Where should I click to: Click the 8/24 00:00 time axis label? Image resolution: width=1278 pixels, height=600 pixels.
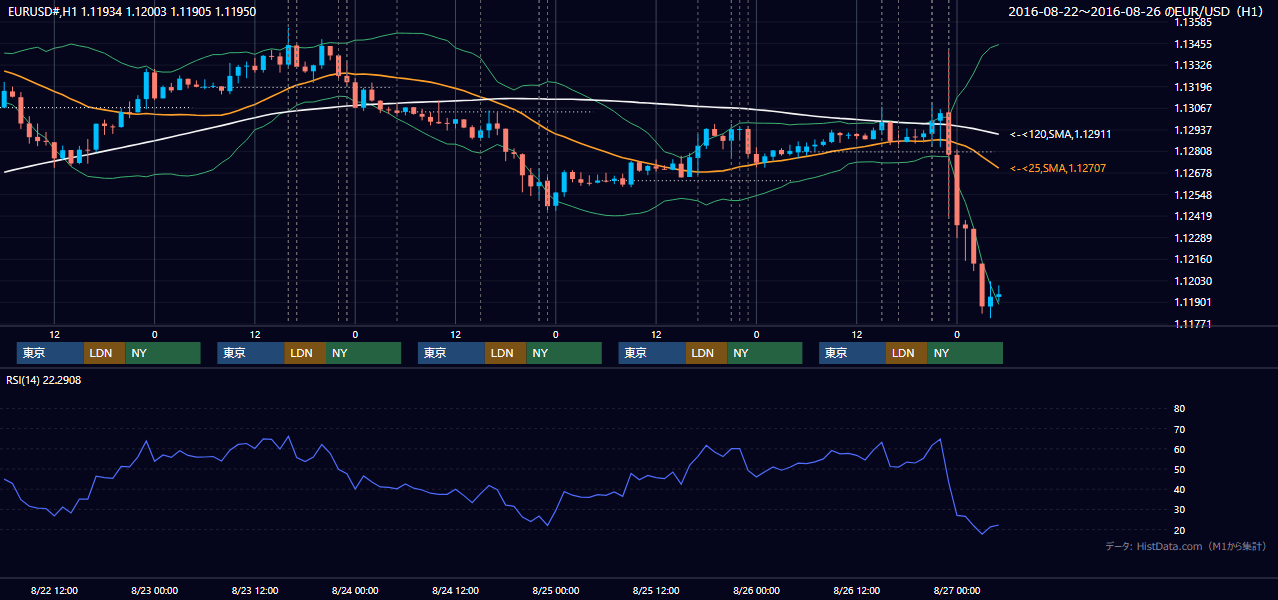(355, 590)
